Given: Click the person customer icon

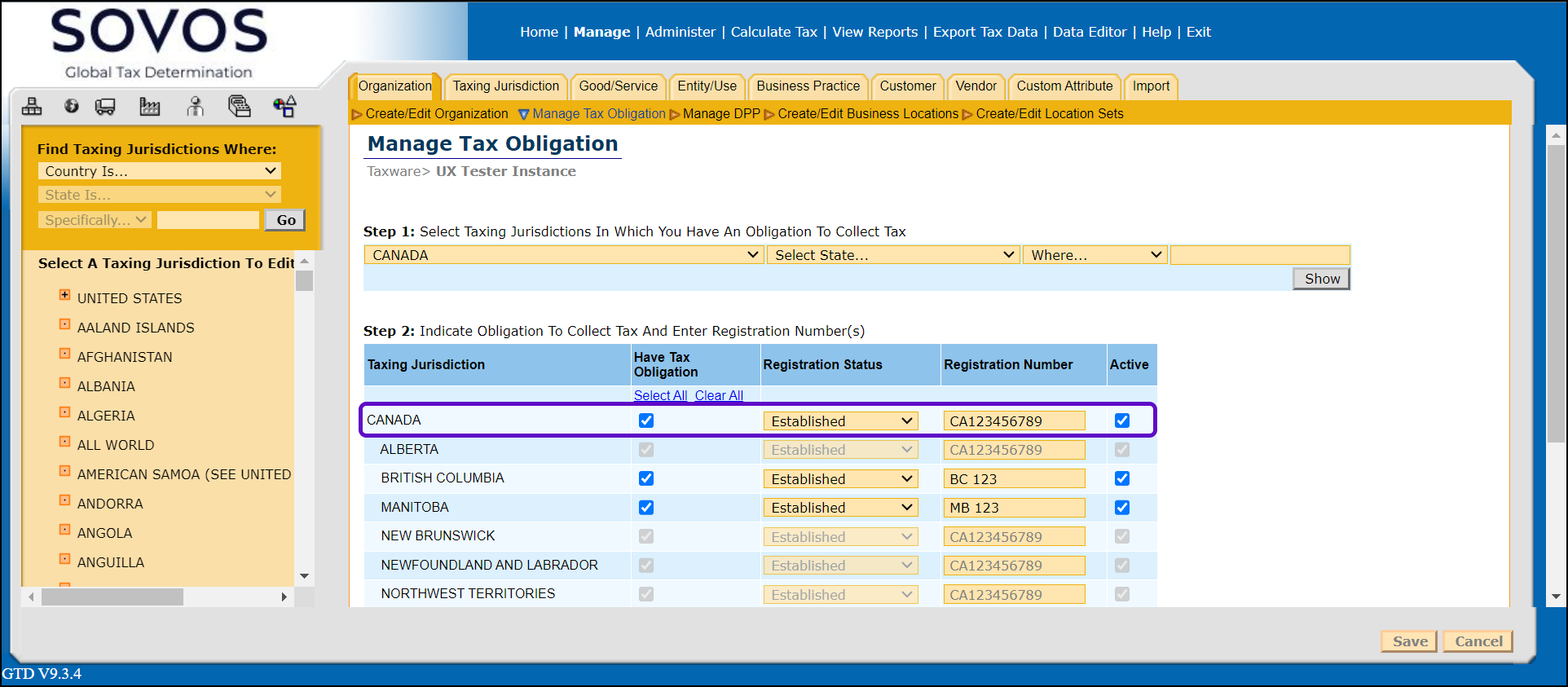Looking at the screenshot, I should [195, 106].
